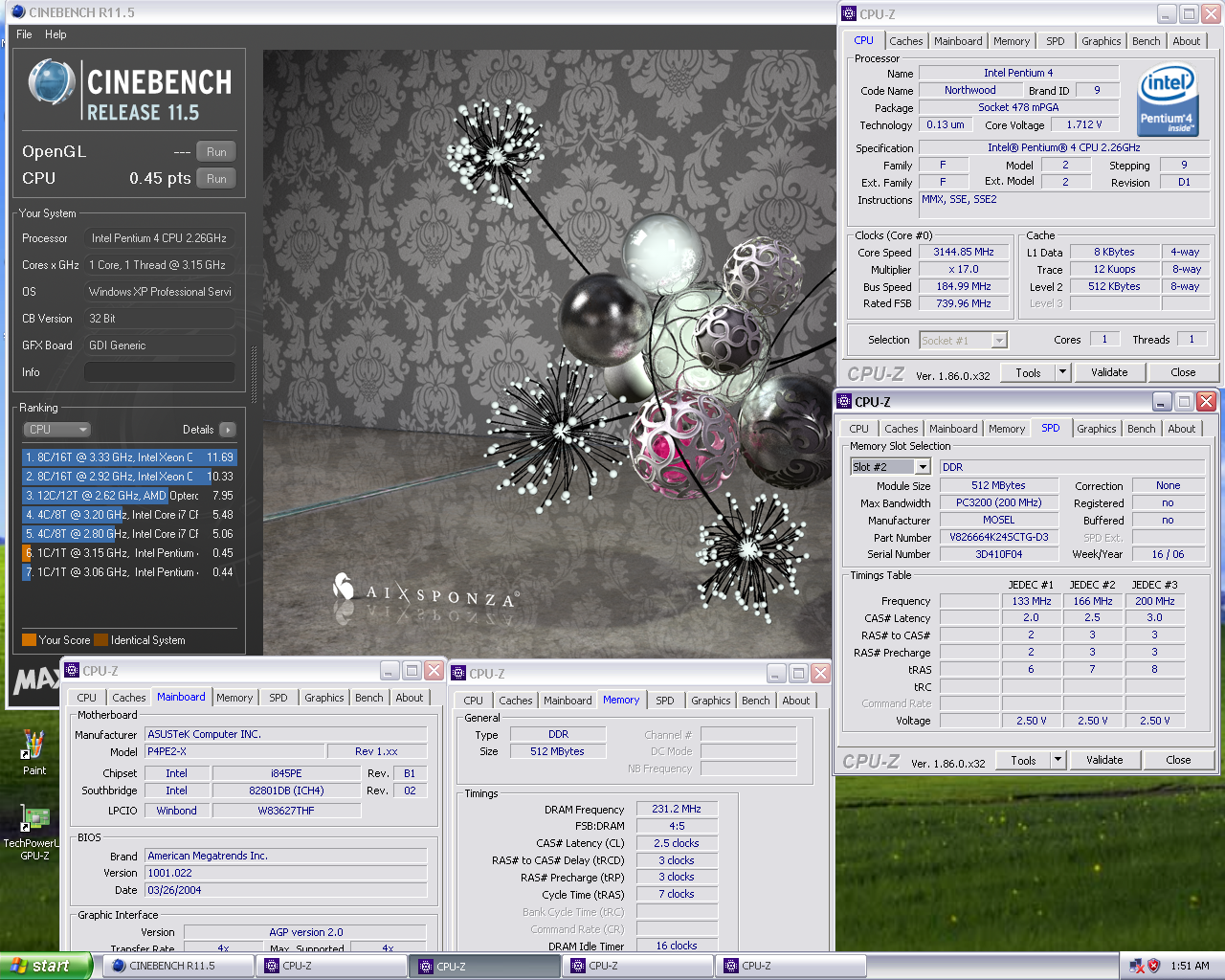Click the orange Your Score legend square

point(29,640)
